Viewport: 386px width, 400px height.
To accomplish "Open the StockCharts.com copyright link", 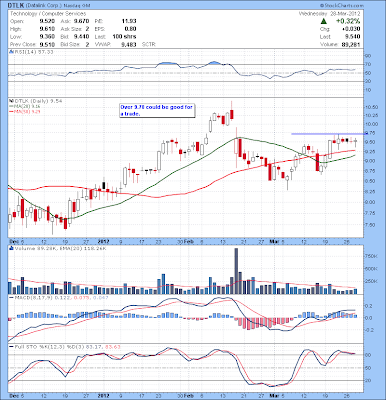I will (x=341, y=6).
